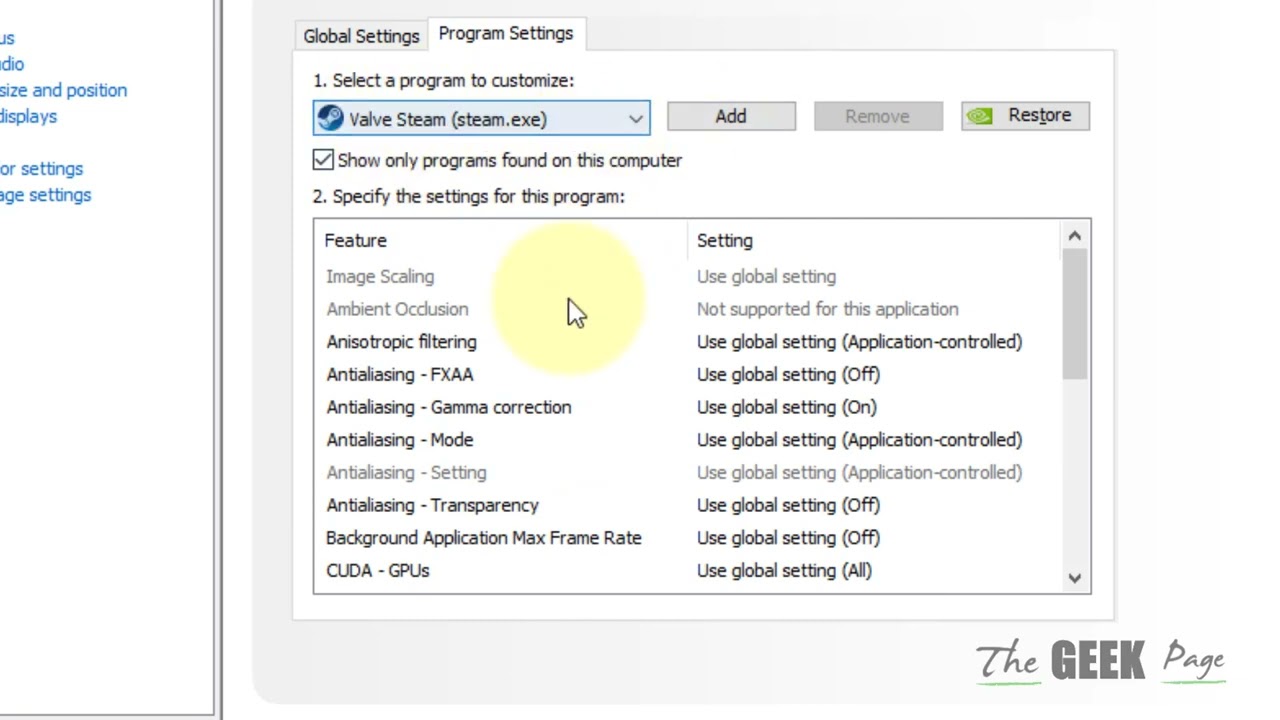Click Antialiasing - Transparency setting value
Screen dimensions: 1280x720
[x=788, y=505]
